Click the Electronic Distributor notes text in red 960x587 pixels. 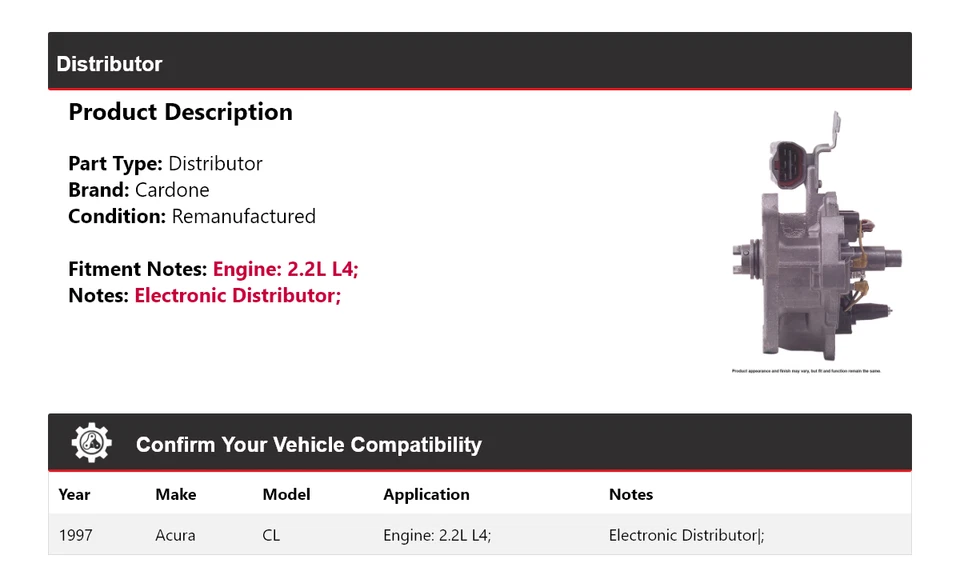click(x=237, y=295)
